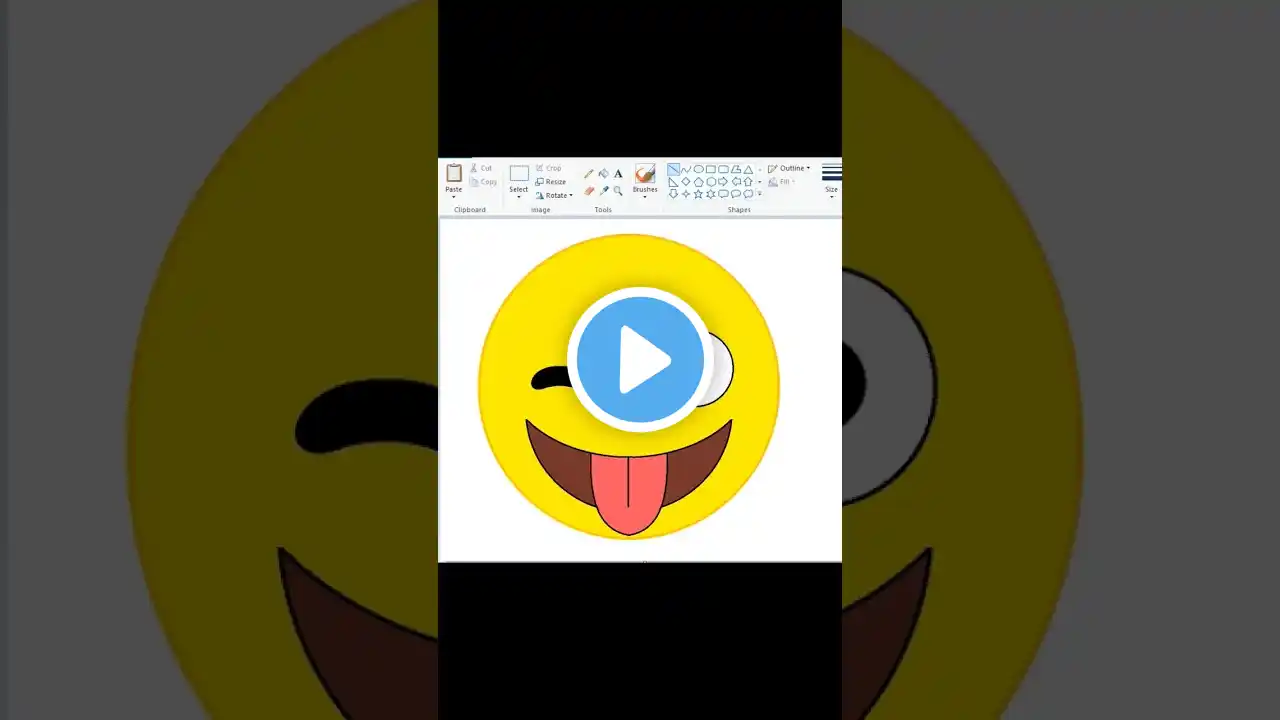Open the Select dropdown arrow
The width and height of the screenshot is (1280, 720).
coord(519,197)
